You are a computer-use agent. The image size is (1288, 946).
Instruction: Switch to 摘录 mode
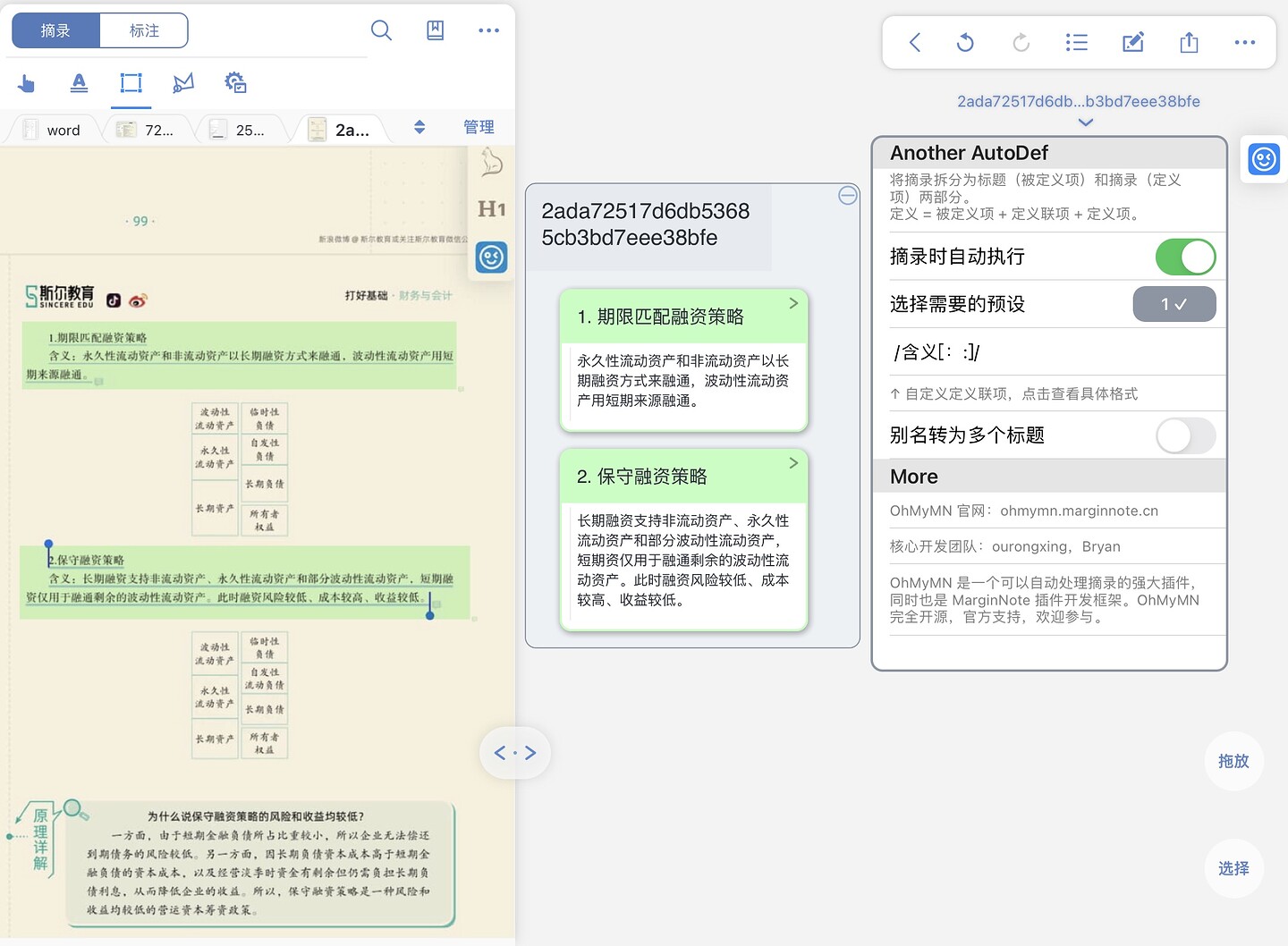[x=55, y=30]
